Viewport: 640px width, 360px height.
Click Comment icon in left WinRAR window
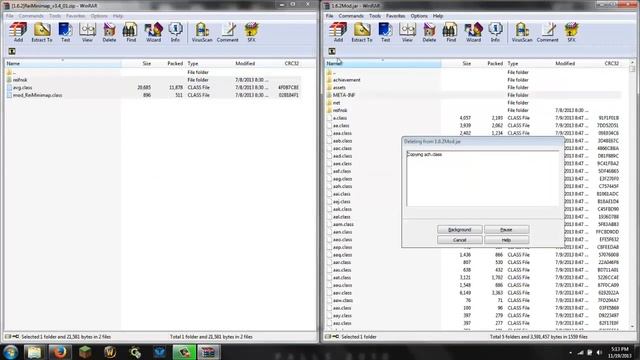point(227,32)
